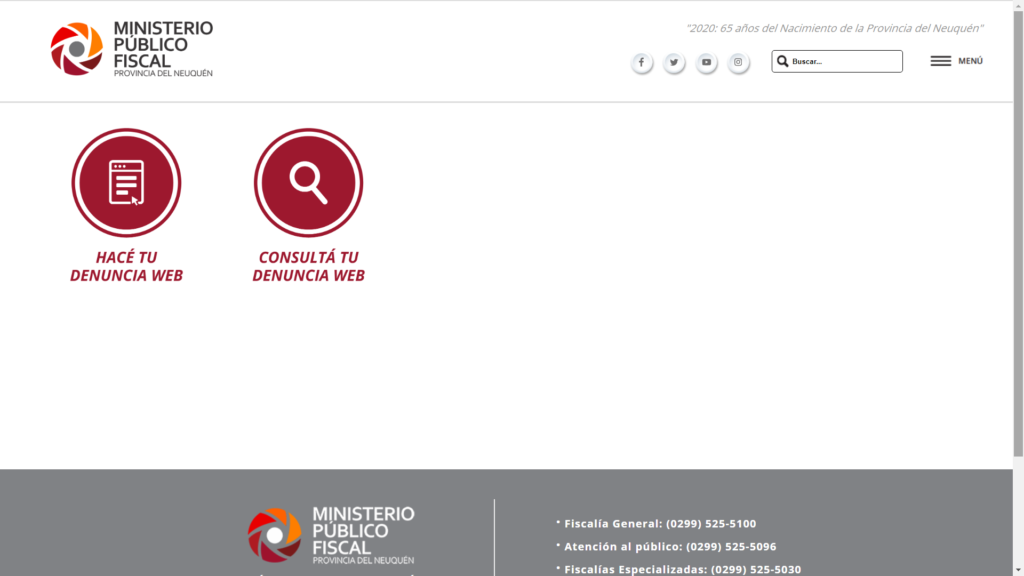Click the round magnifying glass icon
Screen dimensions: 1024x576
tap(308, 183)
